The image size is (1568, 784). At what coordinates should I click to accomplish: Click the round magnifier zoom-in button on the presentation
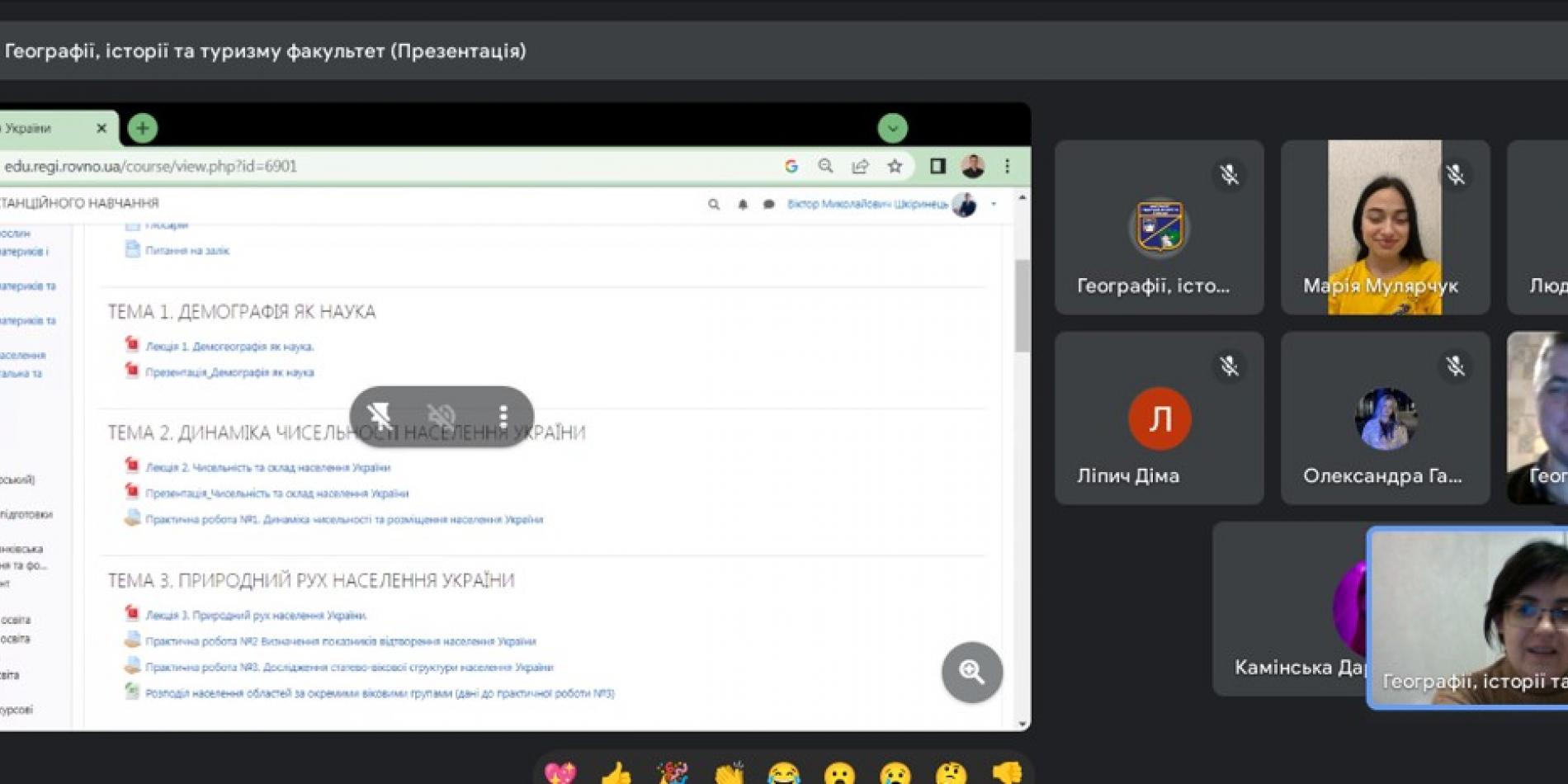pos(972,673)
